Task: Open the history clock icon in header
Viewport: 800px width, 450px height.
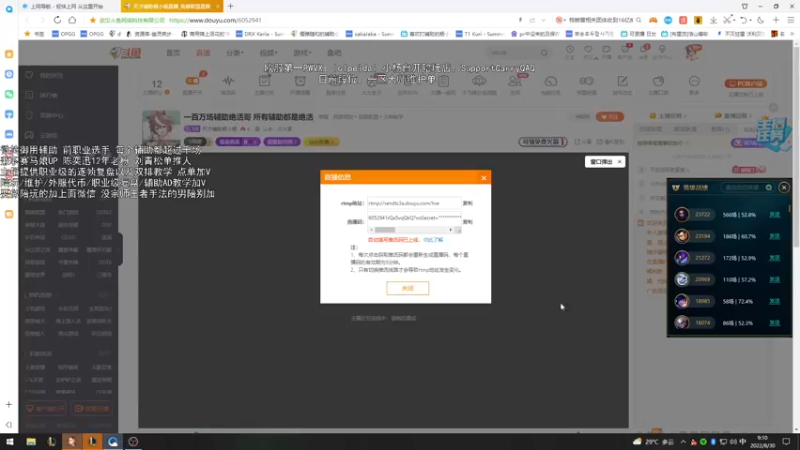Action: 569,49
